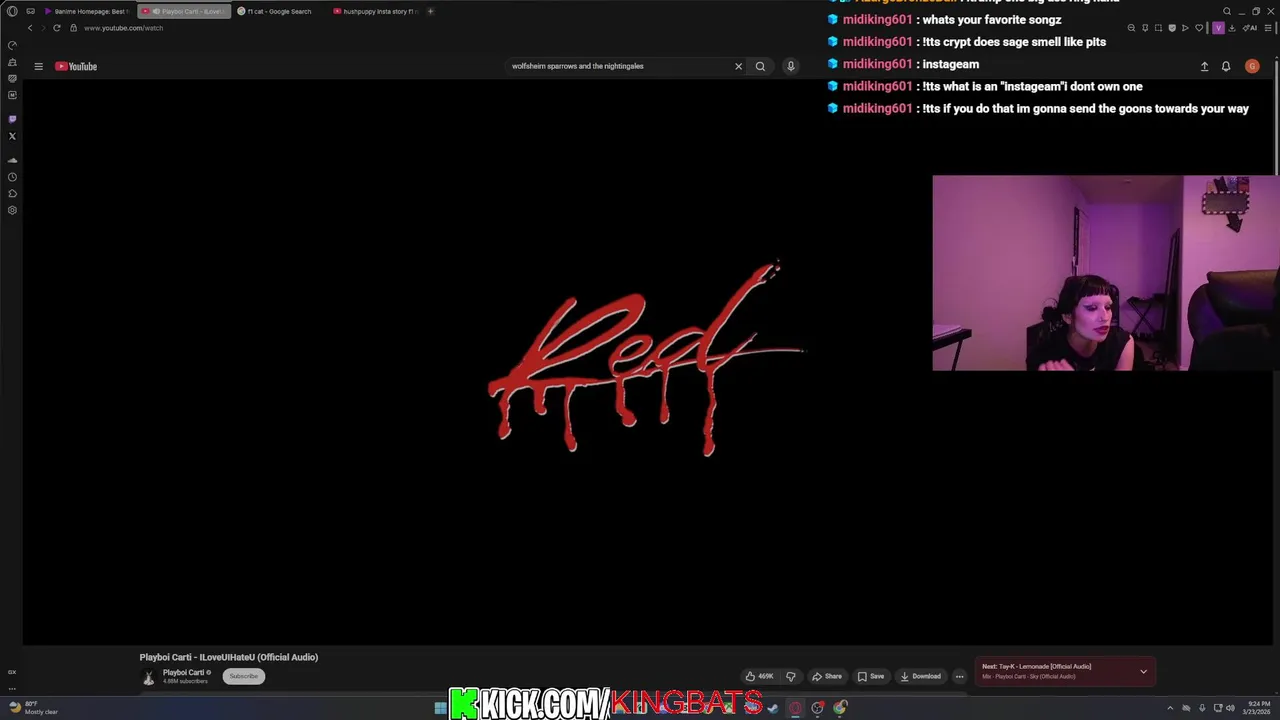Click the address bar showing youtube.com/watch
This screenshot has height=720, width=1280.
[x=123, y=28]
